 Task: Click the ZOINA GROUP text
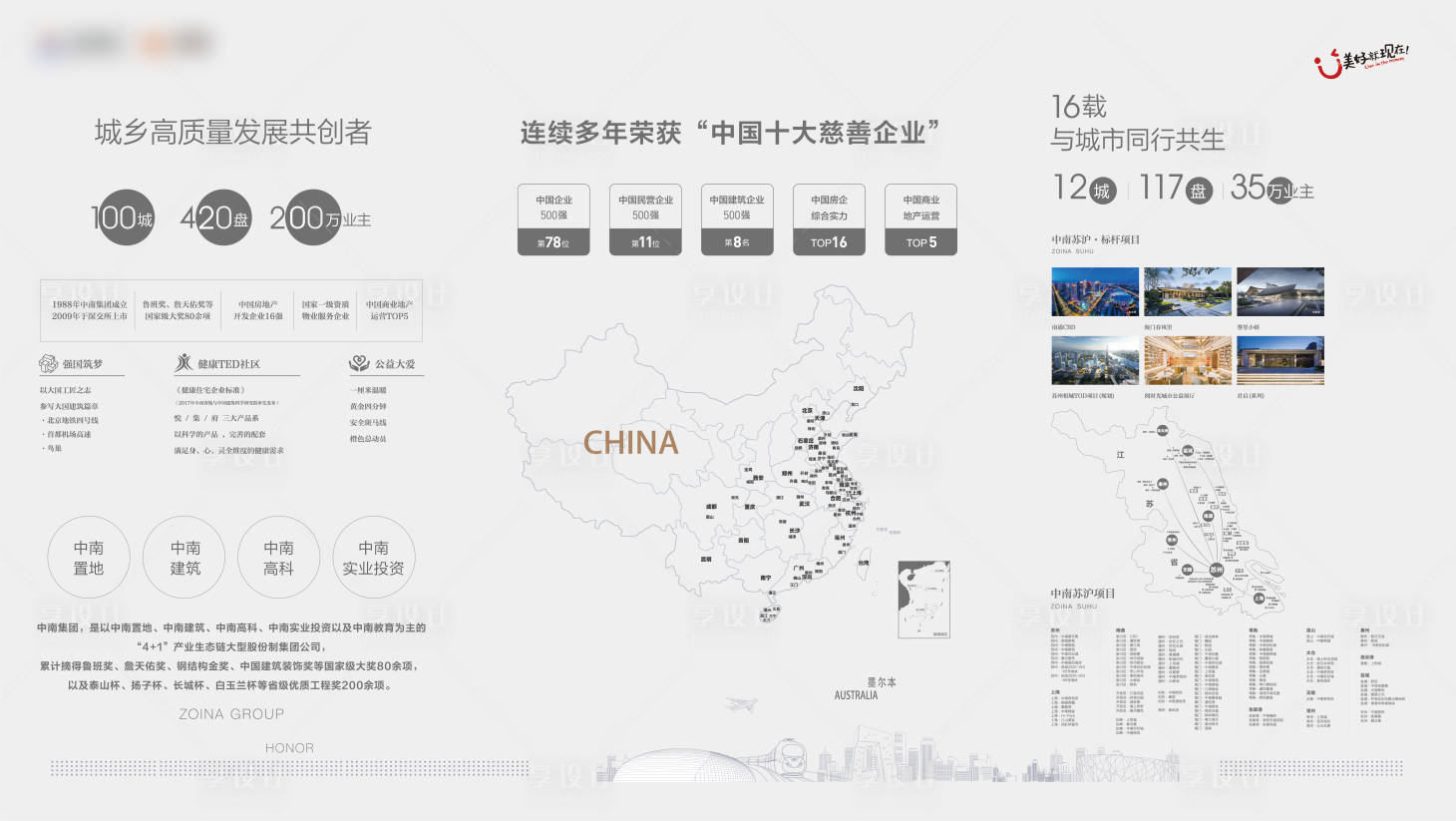click(x=231, y=714)
